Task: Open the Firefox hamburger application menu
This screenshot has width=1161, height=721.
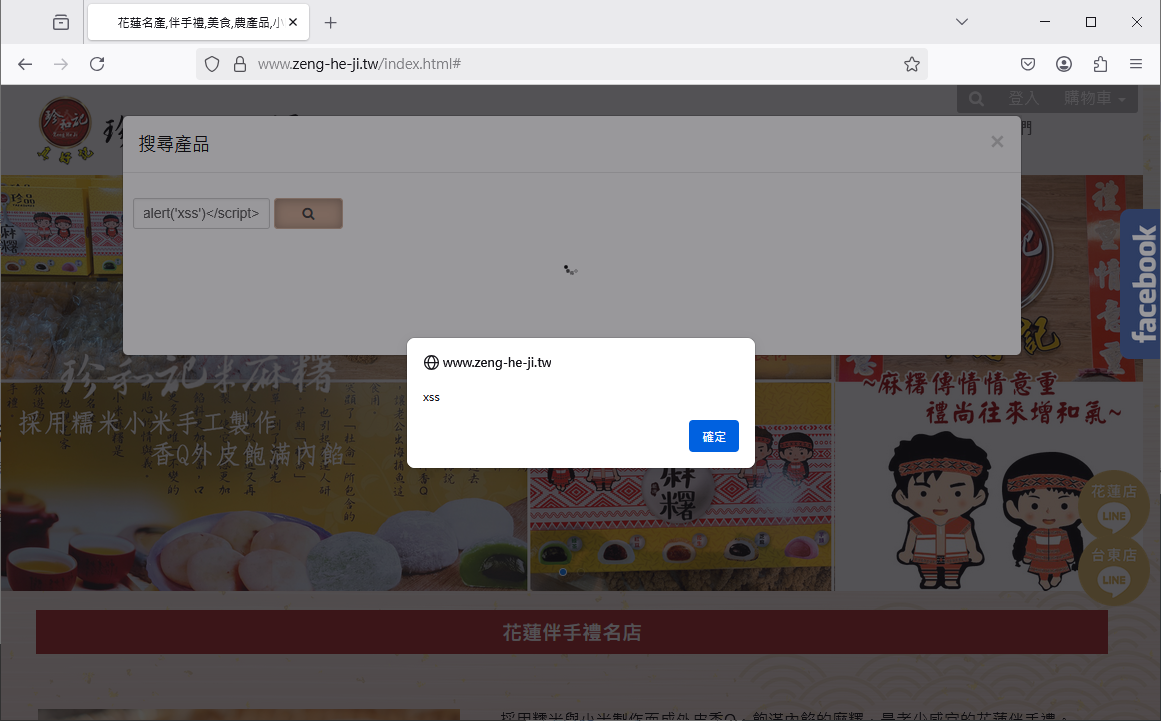Action: pyautogui.click(x=1136, y=64)
